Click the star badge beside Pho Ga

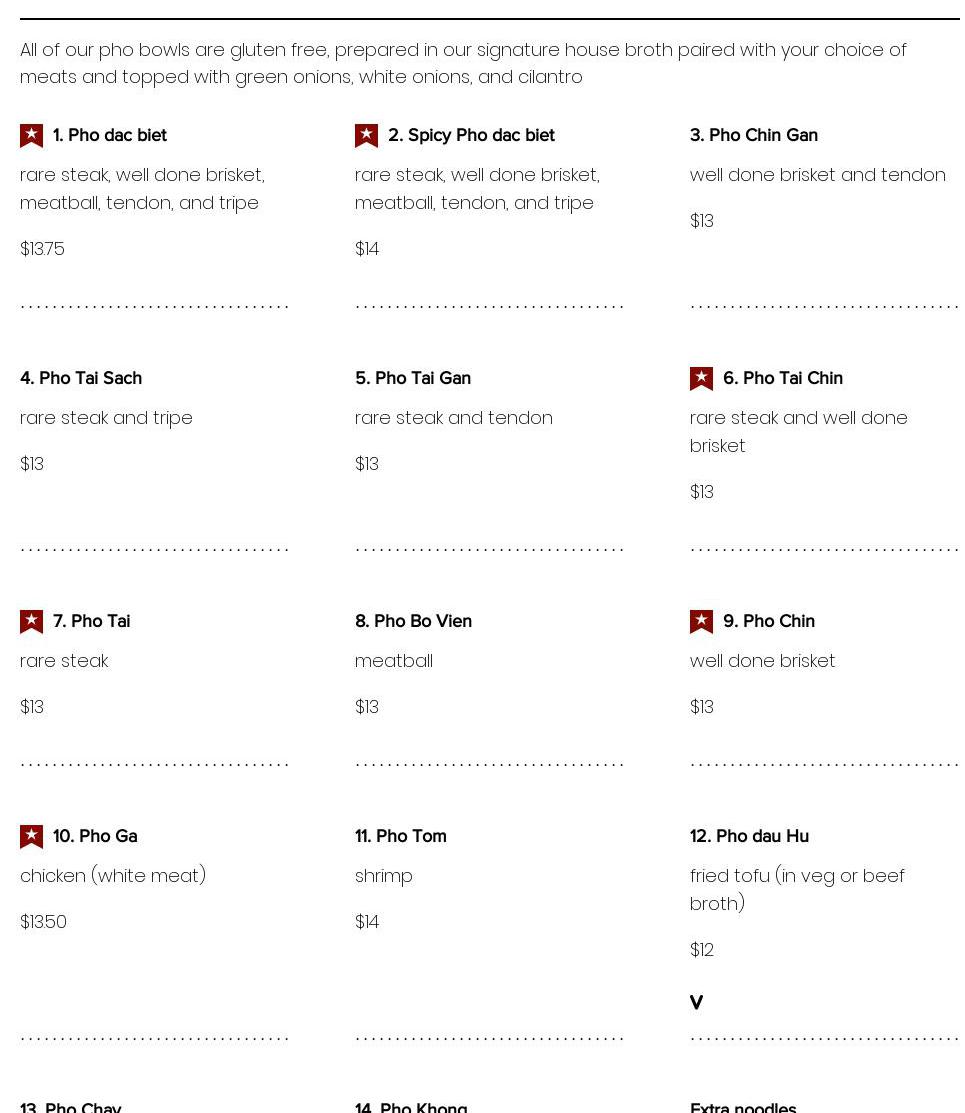click(x=32, y=836)
